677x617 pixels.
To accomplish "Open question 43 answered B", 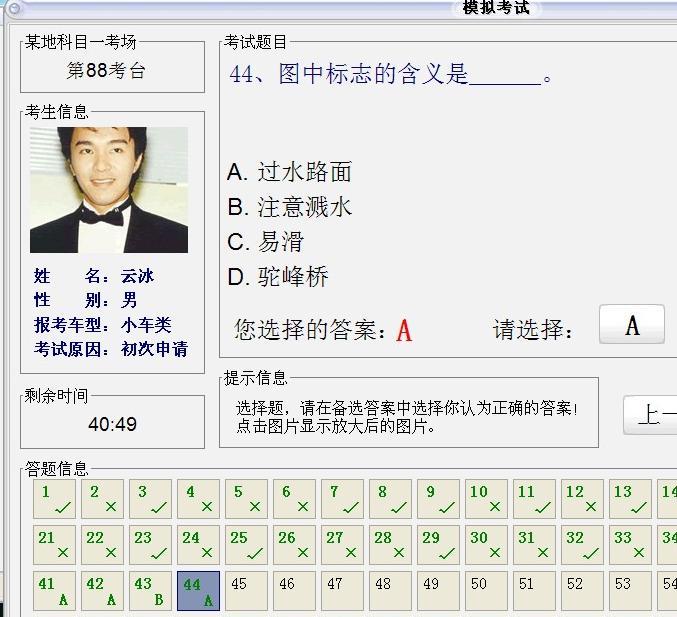I will [x=150, y=591].
